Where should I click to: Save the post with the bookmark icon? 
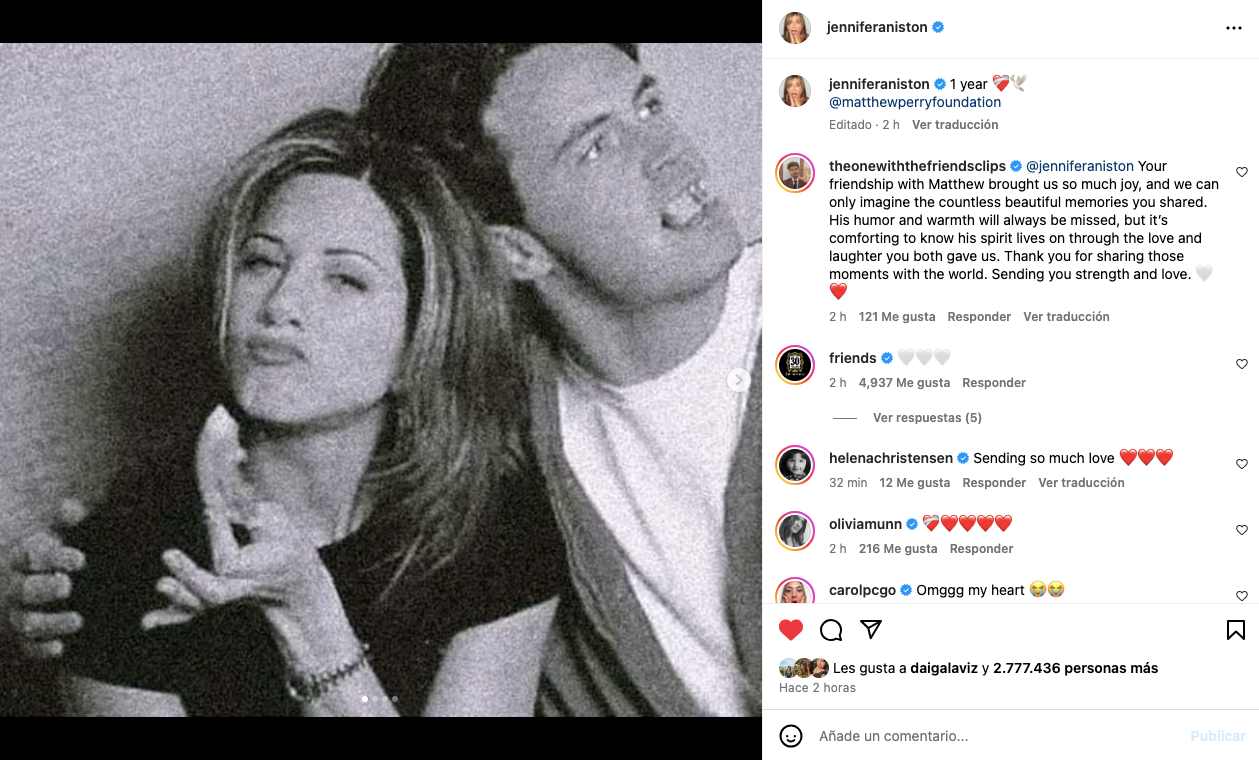point(1235,630)
